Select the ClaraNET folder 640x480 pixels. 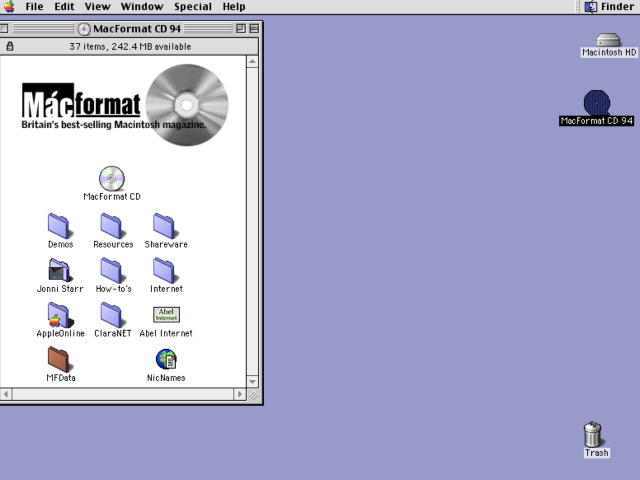point(112,315)
